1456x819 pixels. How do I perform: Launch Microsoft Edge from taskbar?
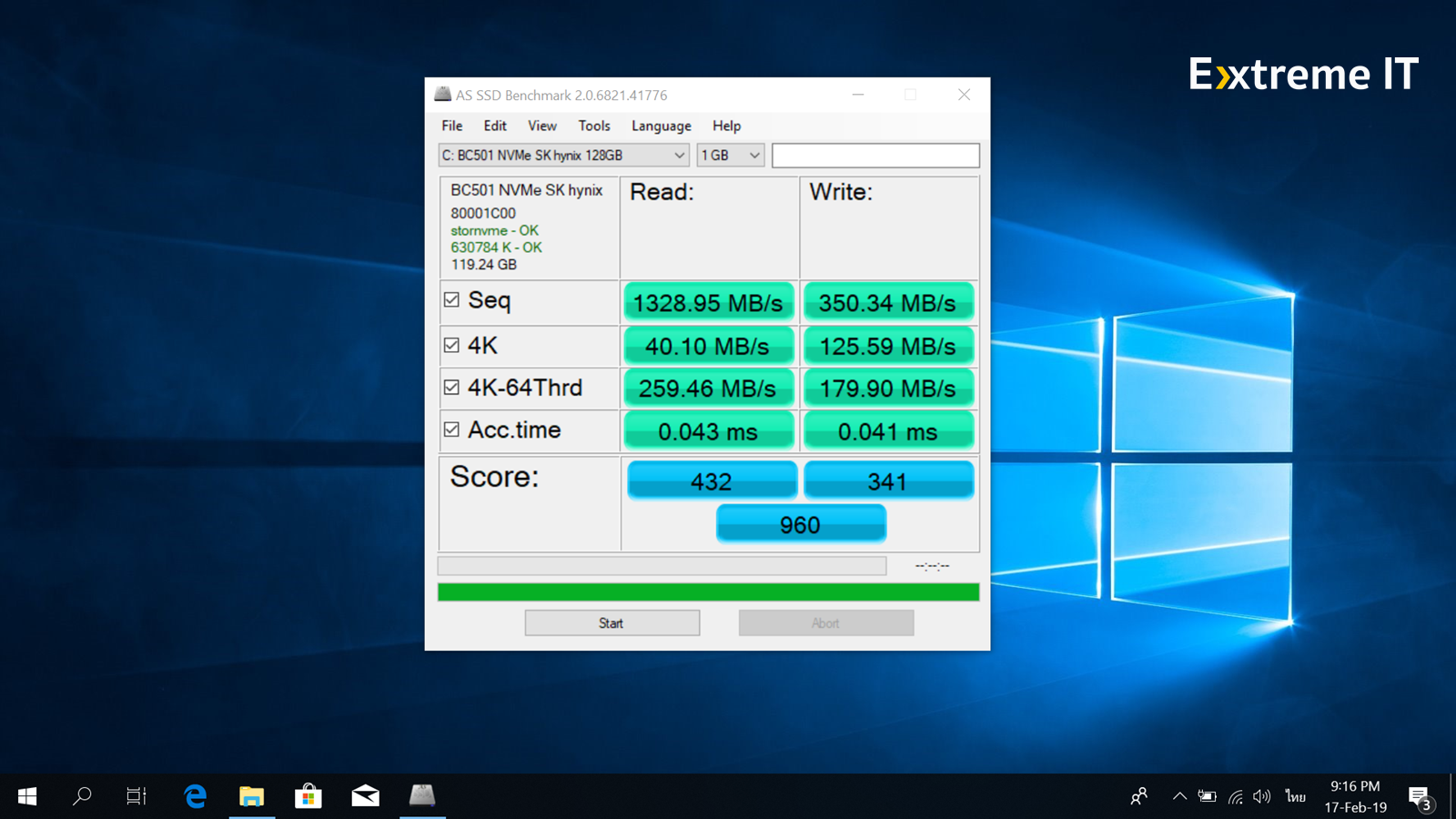coord(195,796)
